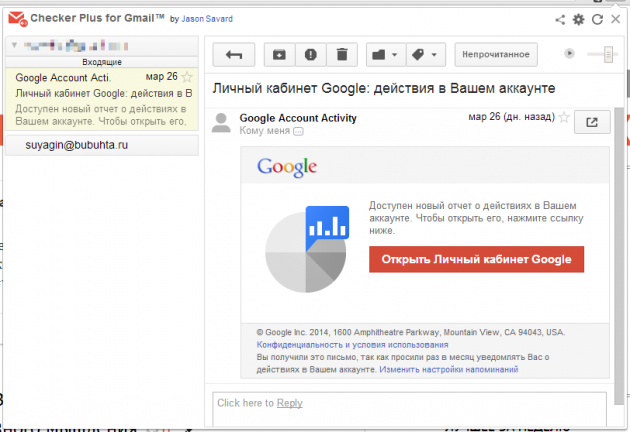Open the move-to folder dropdown
Viewport: 630px width, 432px height.
pos(386,55)
